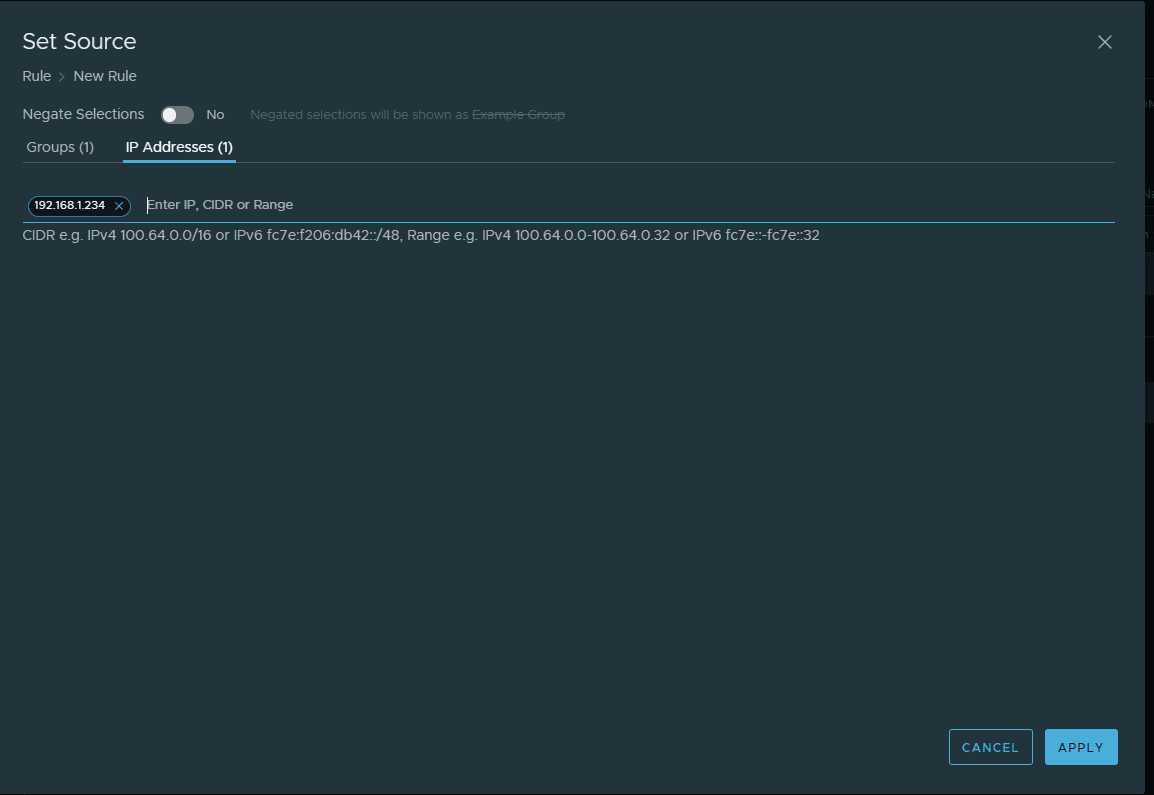
Task: Toggle the Negate Selections switch
Action: (x=178, y=115)
